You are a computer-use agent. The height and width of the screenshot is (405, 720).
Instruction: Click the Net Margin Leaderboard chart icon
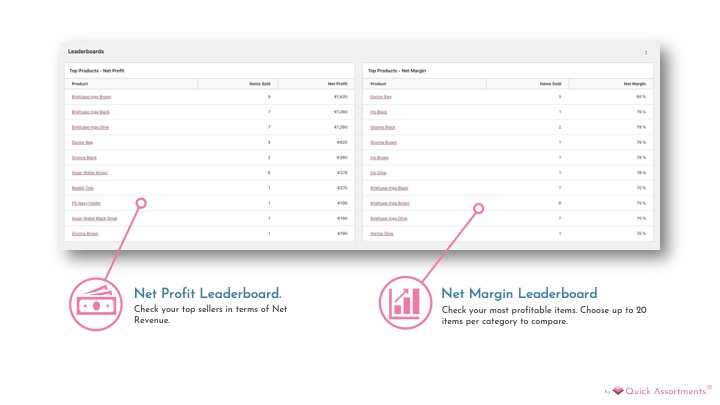pos(405,303)
